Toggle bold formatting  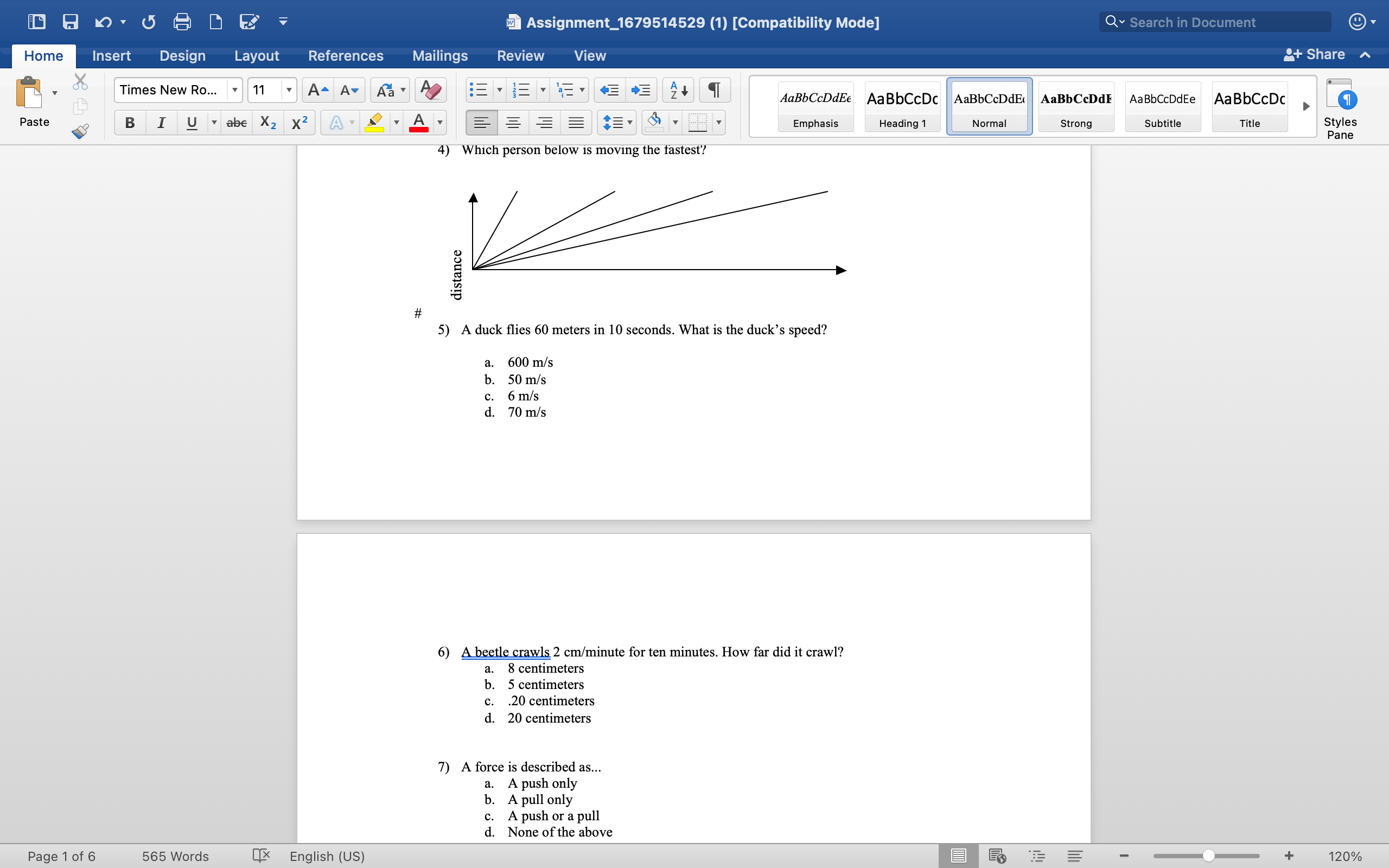coord(130,122)
